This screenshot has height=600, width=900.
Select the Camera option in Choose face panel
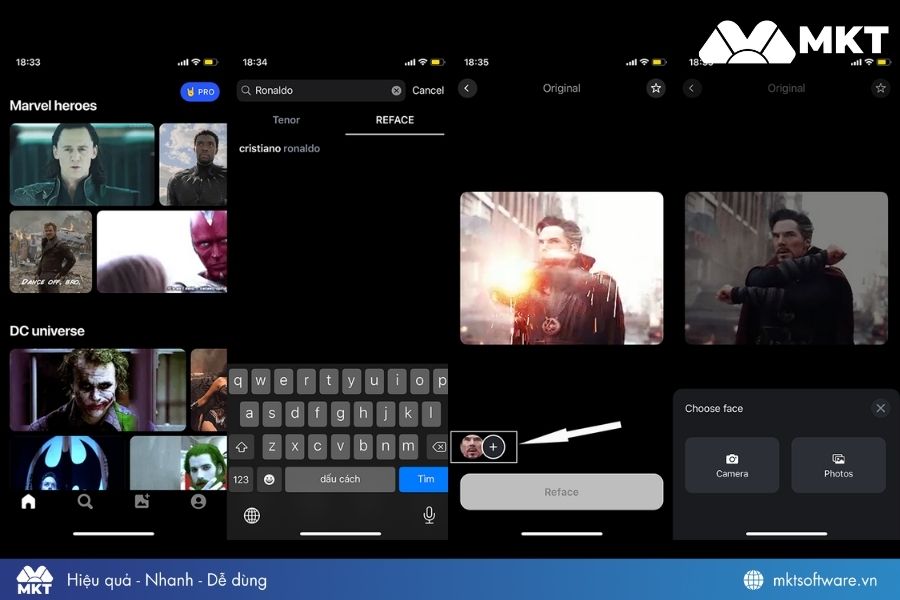731,464
